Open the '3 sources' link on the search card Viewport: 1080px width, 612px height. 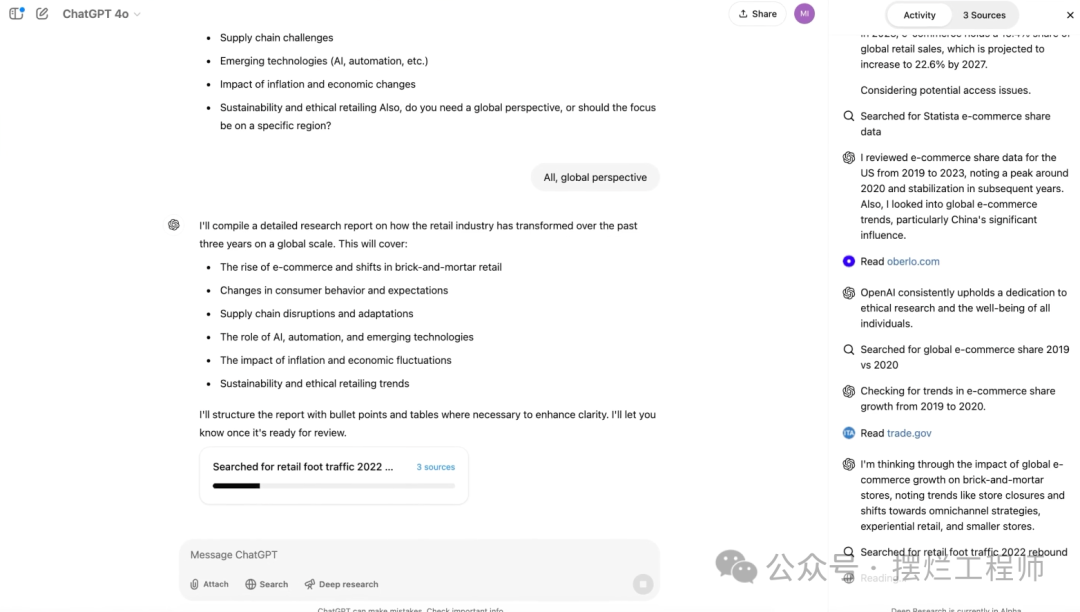(435, 467)
